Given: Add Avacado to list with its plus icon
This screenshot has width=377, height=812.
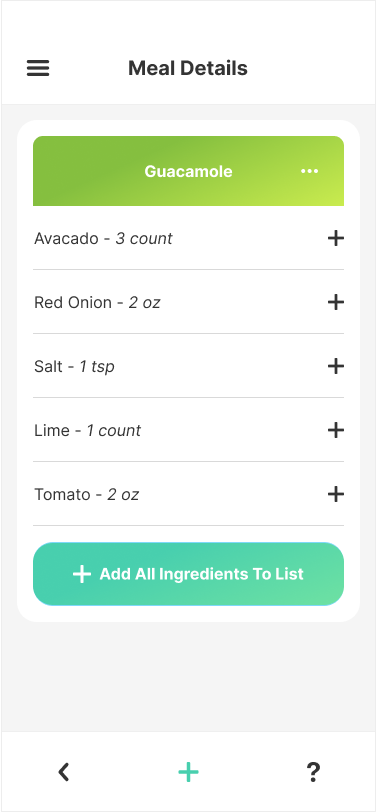Looking at the screenshot, I should [x=336, y=238].
